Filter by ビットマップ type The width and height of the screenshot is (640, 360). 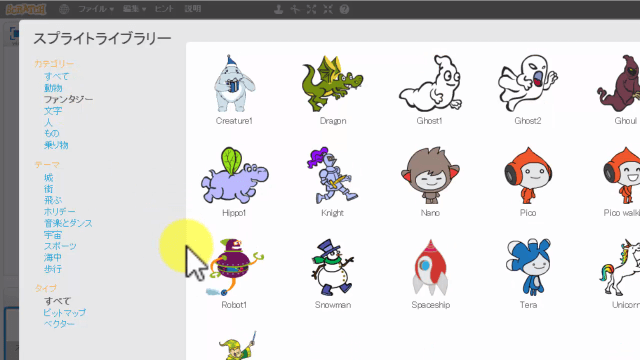(x=64, y=313)
